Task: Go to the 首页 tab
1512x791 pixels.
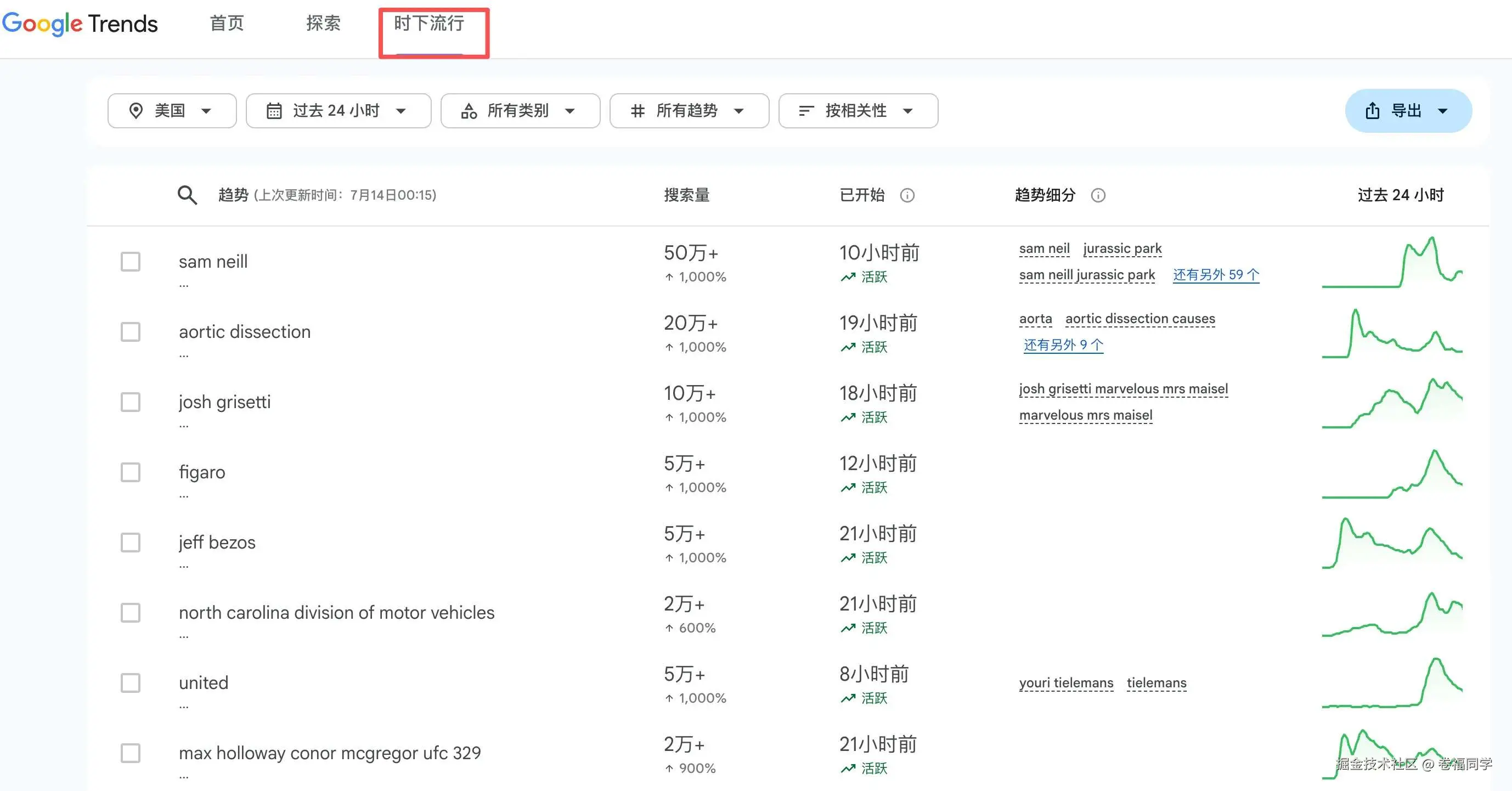Action: coord(227,24)
